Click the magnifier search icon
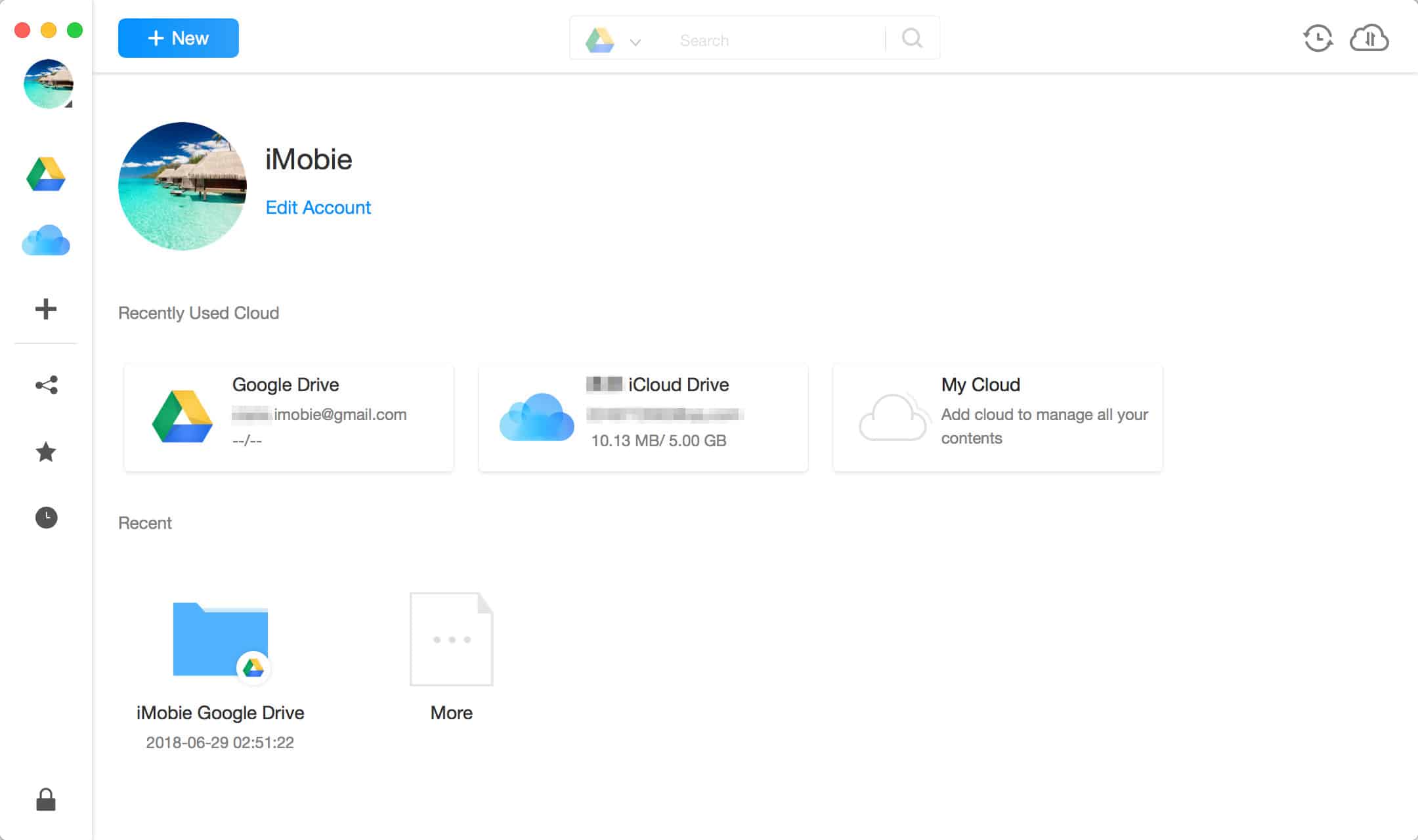This screenshot has height=840, width=1418. [912, 39]
